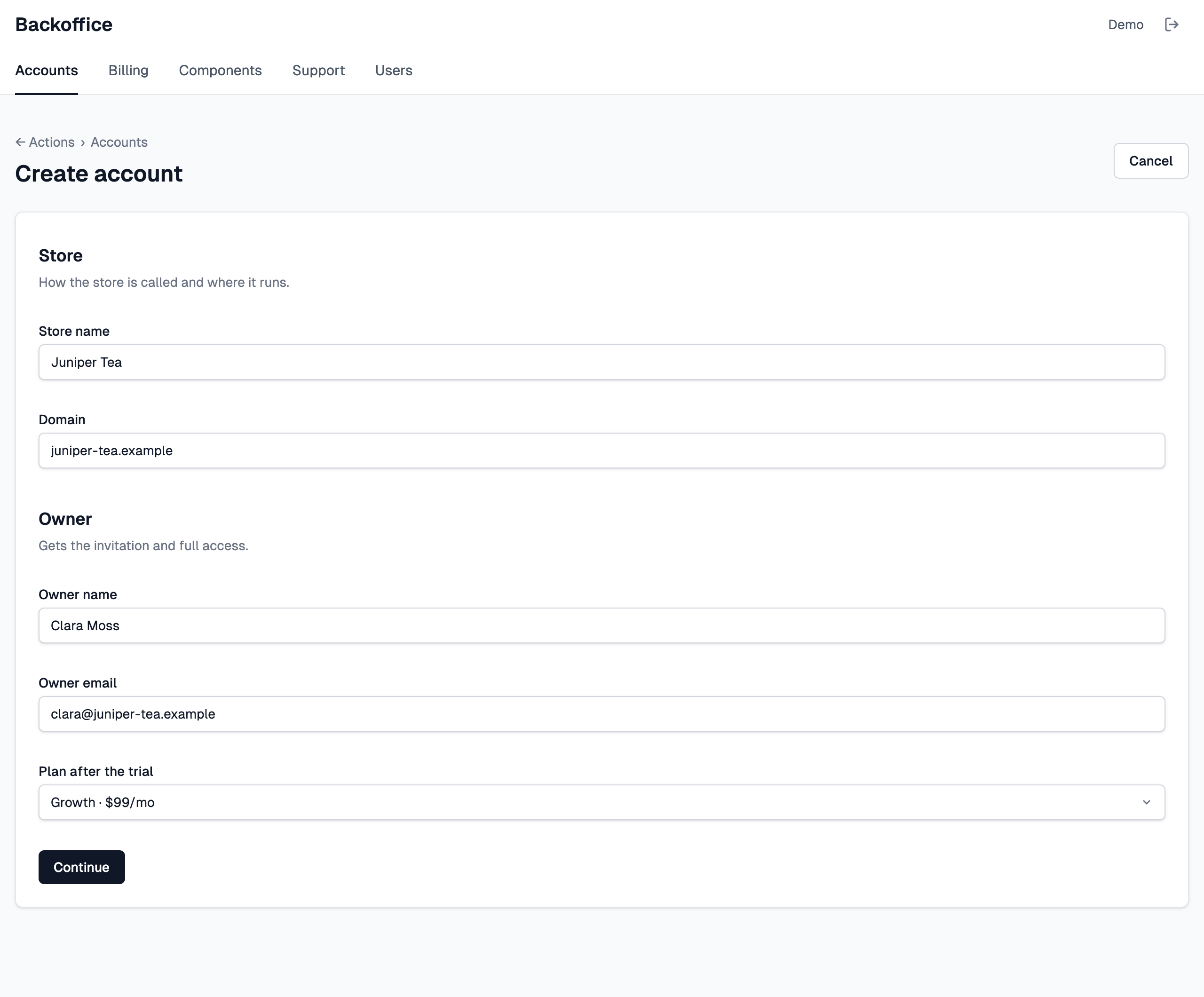Click the Store section heading
Viewport: 1204px width, 997px height.
(x=61, y=256)
